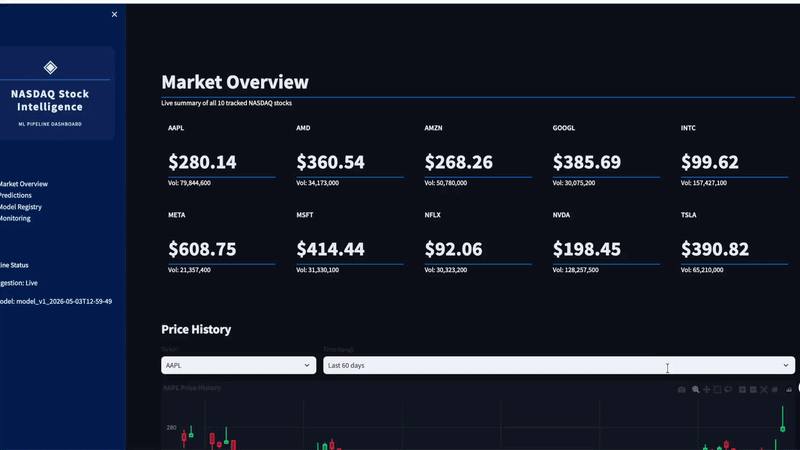Click the NFLX ticker label
The width and height of the screenshot is (800, 450).
pyautogui.click(x=433, y=215)
